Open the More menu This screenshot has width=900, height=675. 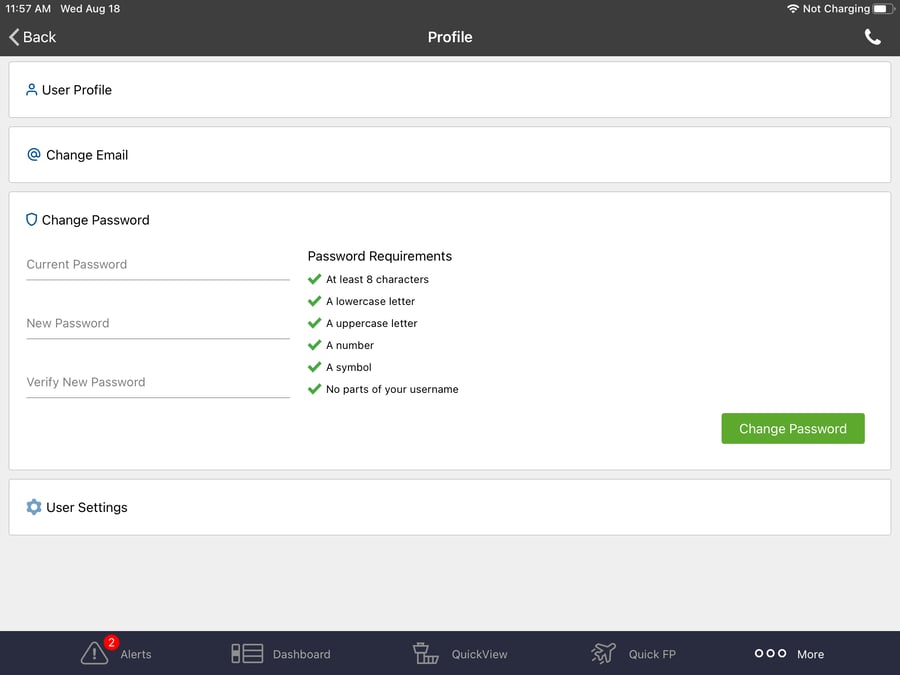[789, 652]
